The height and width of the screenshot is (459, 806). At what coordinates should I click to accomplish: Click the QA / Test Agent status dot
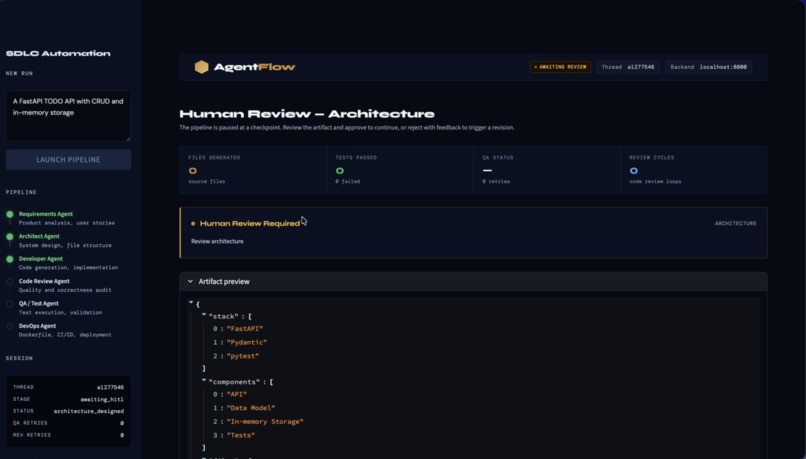tap(10, 304)
